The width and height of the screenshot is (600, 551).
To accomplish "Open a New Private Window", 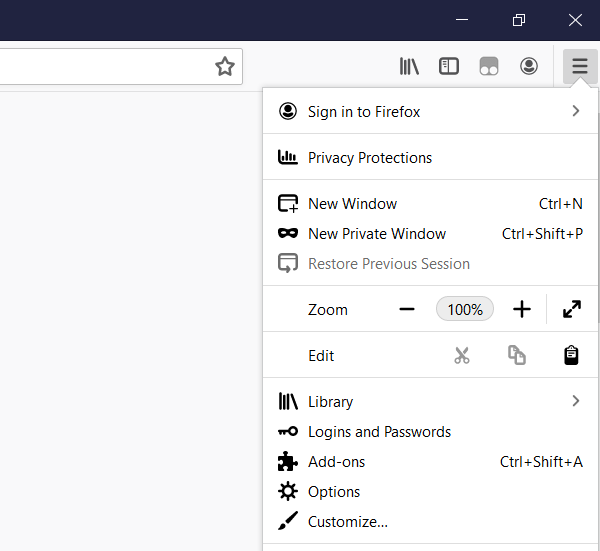I will click(430, 233).
